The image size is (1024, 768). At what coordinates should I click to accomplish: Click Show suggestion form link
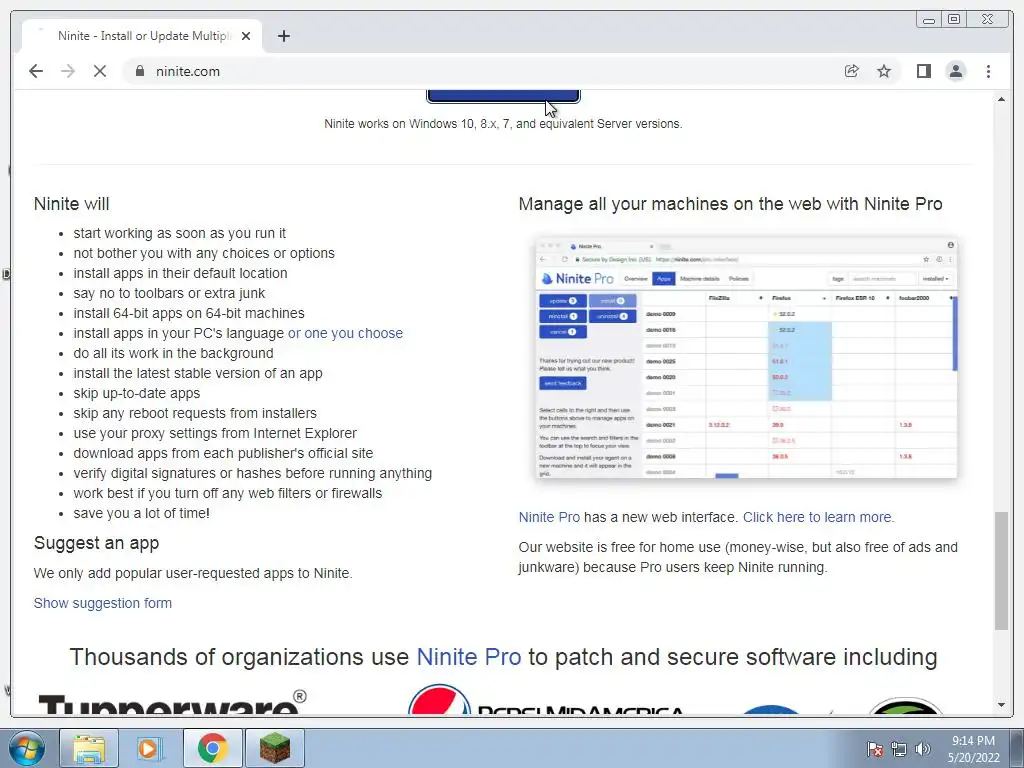pos(103,603)
